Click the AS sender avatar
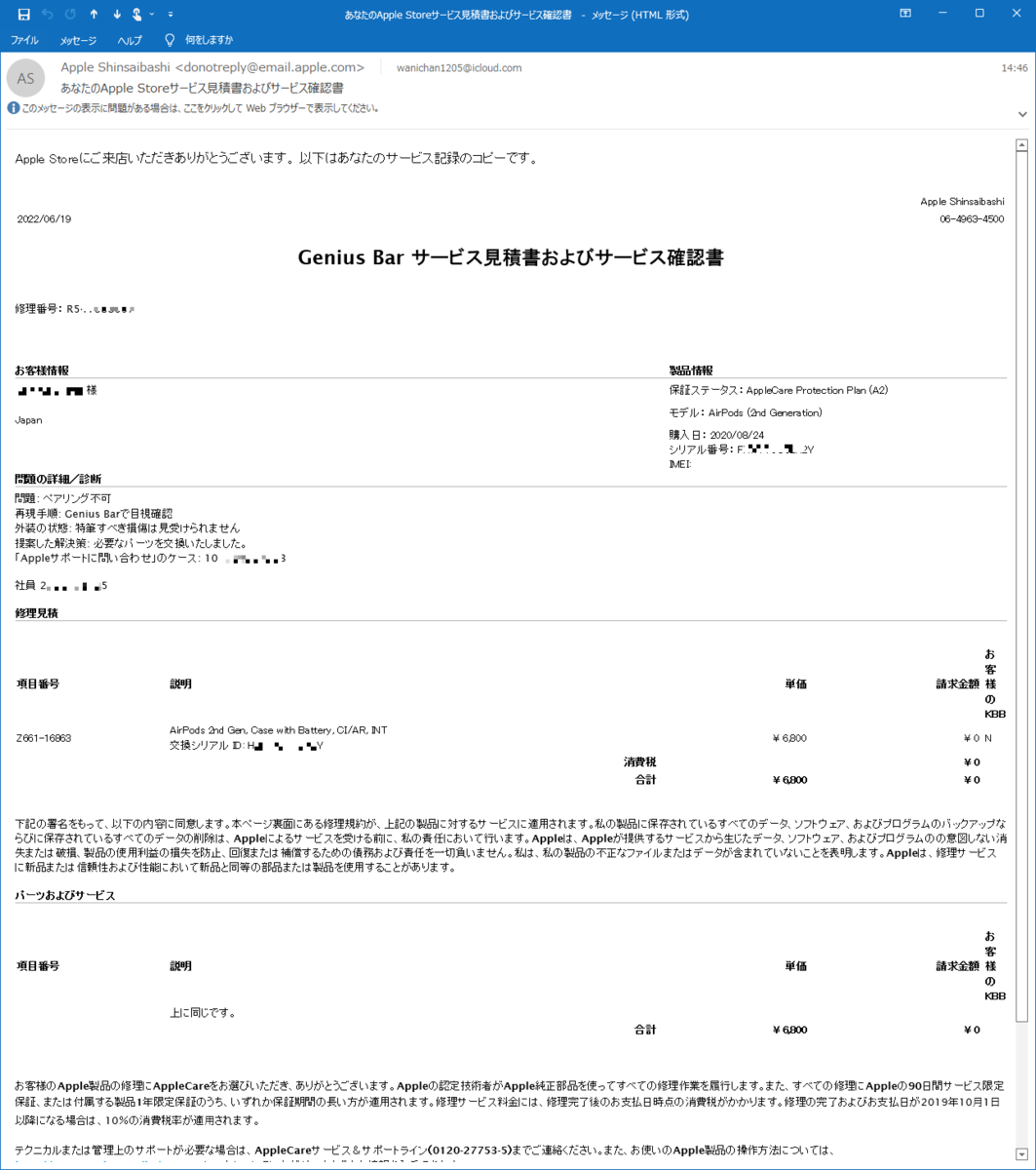The image size is (1036, 1170). [x=26, y=78]
